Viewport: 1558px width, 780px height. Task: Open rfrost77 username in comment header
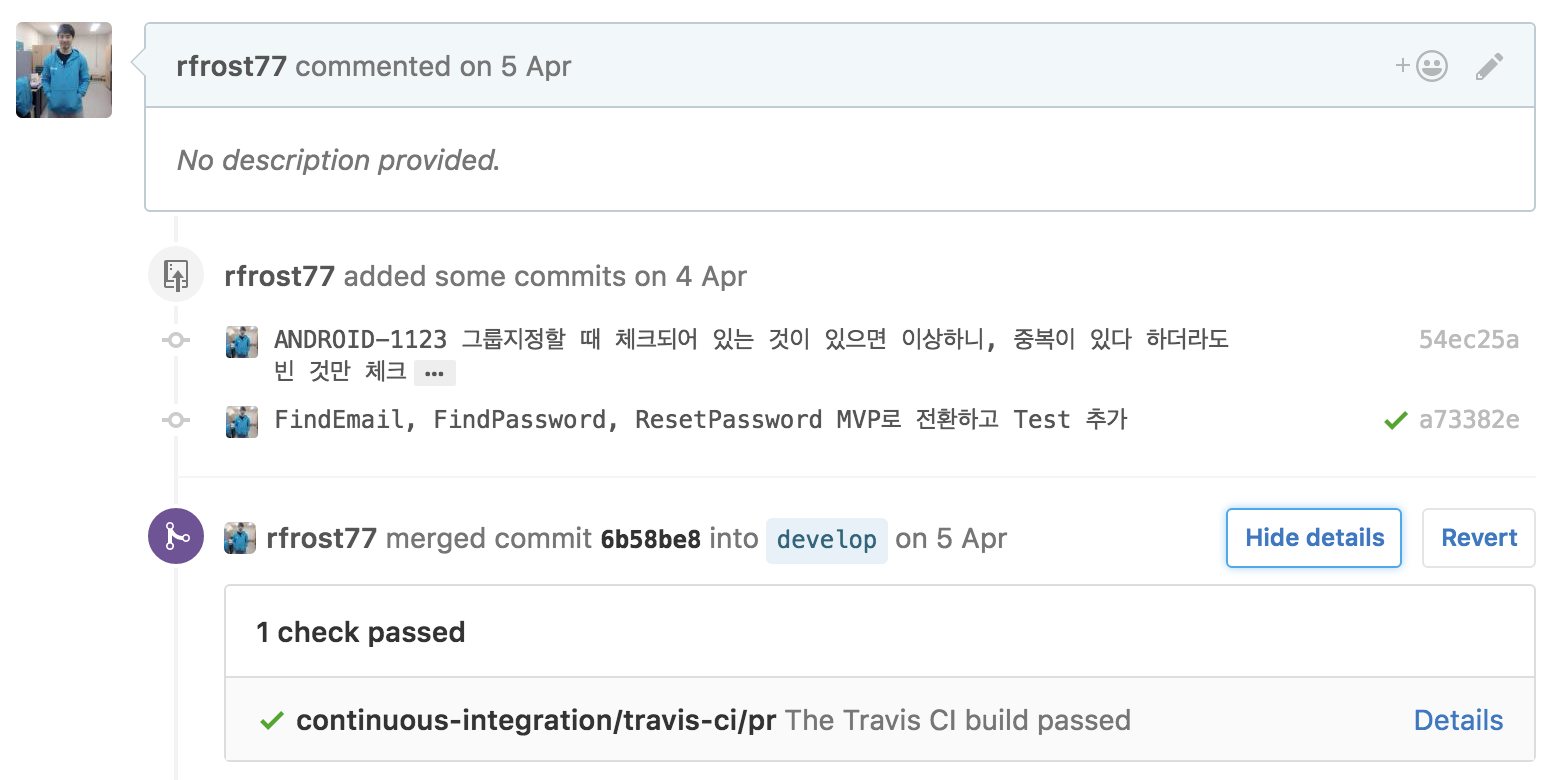[232, 67]
